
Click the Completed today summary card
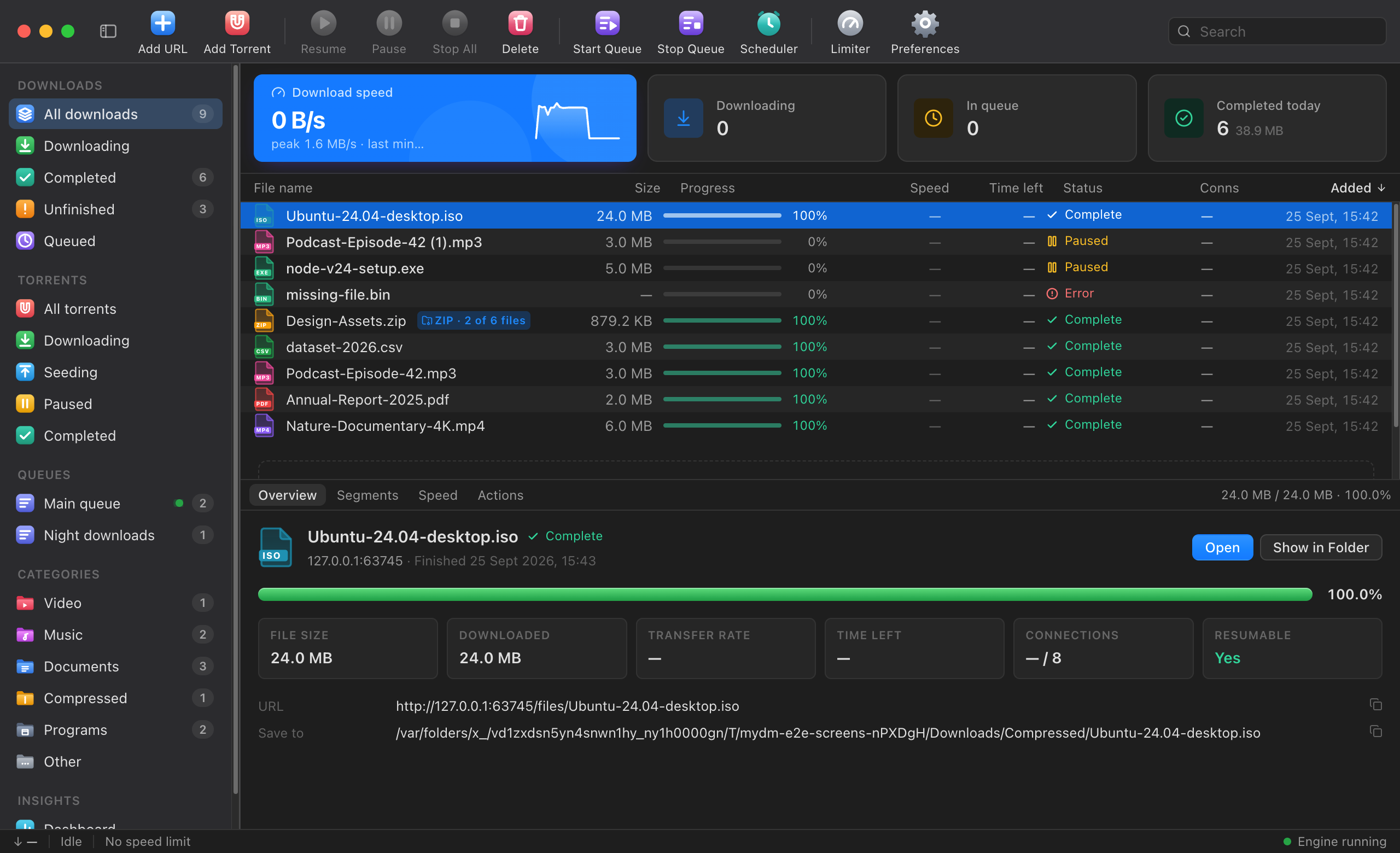(x=1267, y=118)
